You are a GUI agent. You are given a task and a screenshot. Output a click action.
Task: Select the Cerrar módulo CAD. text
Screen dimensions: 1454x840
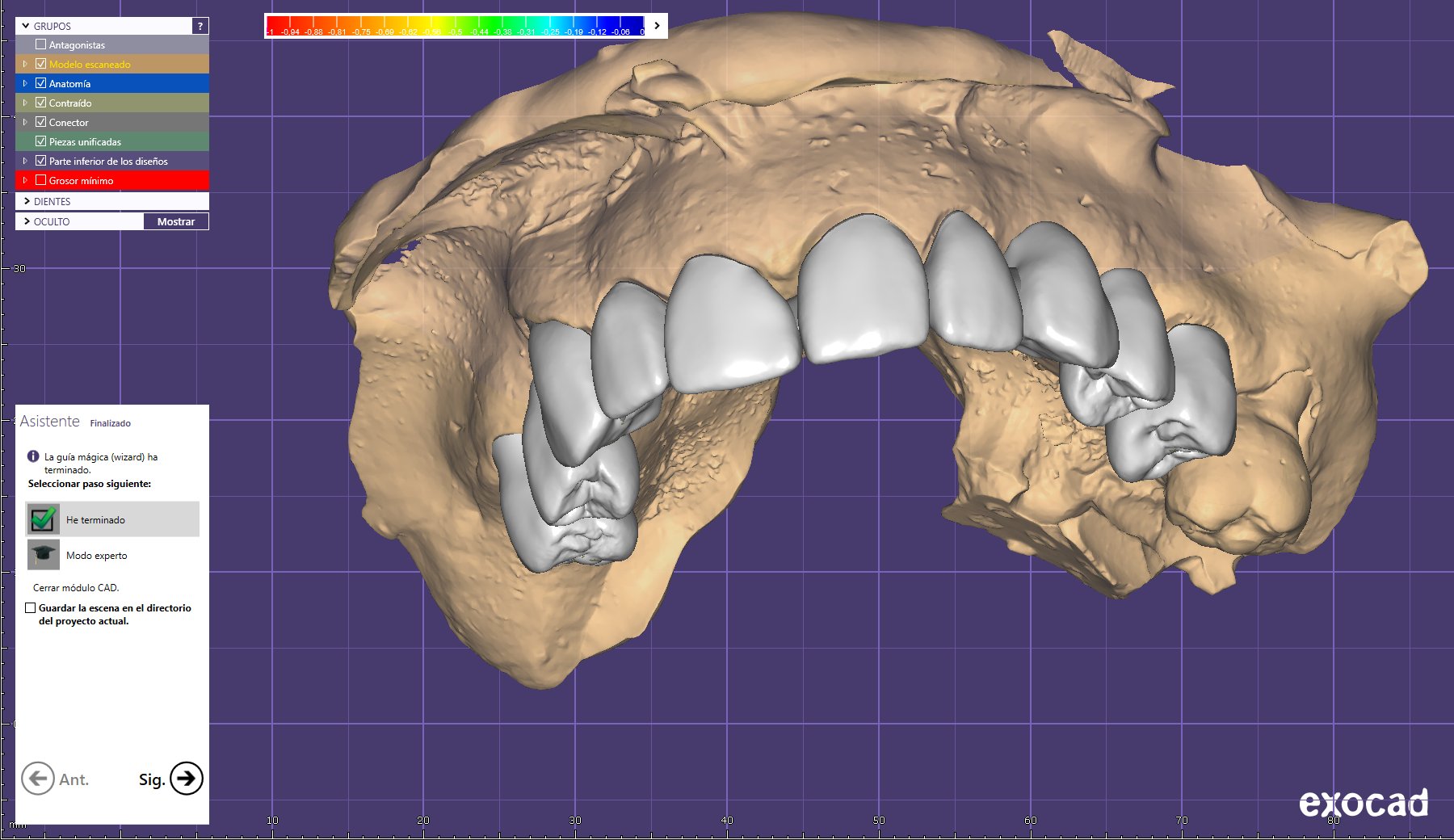click(76, 588)
